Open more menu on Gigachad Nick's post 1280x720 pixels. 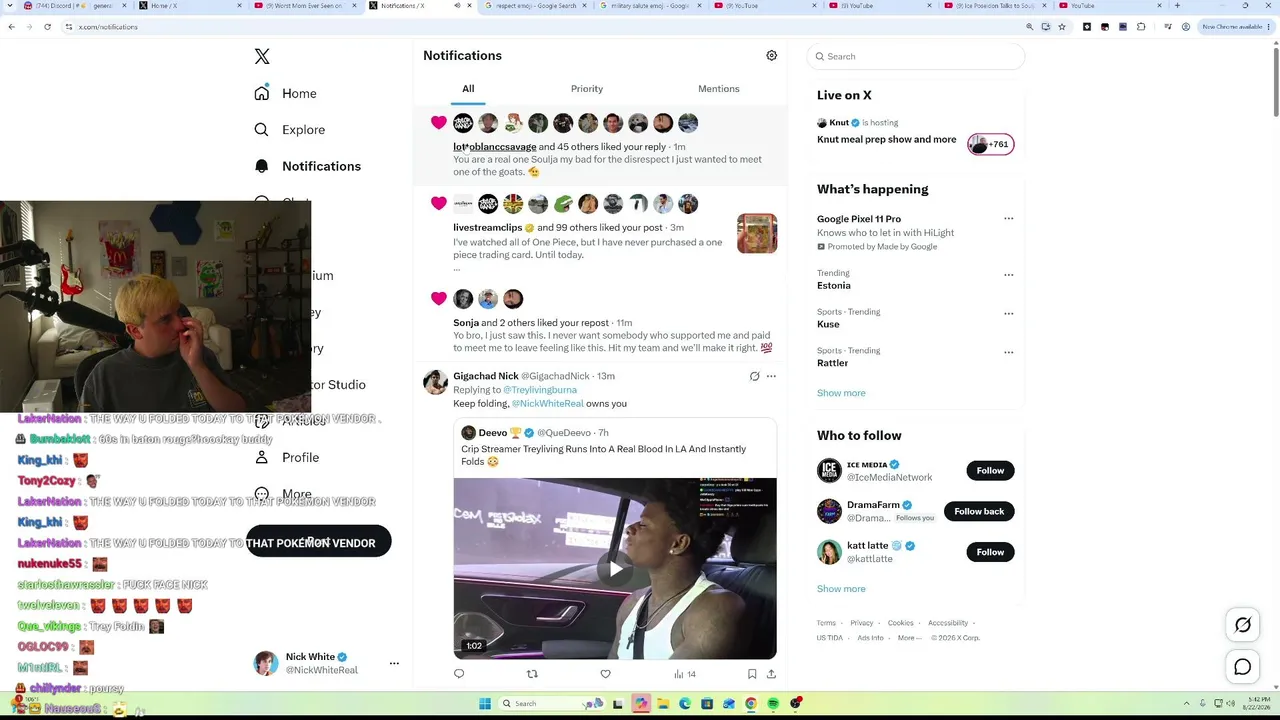(x=771, y=376)
